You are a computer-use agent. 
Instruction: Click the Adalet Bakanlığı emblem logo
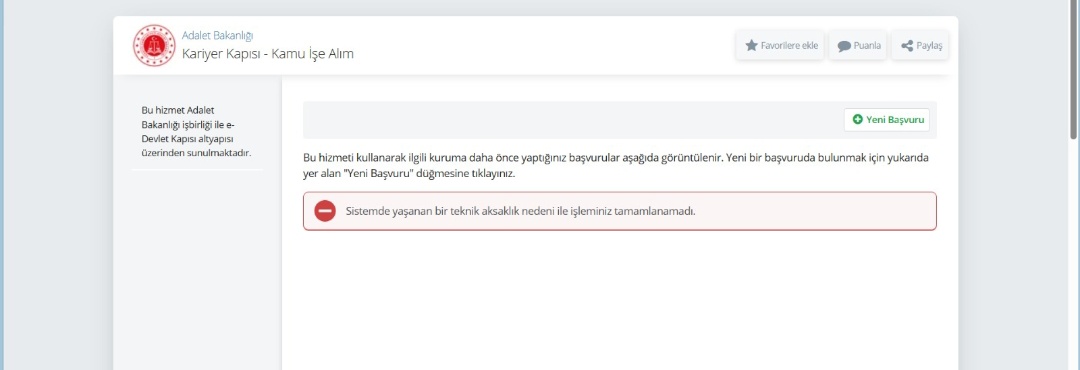click(154, 45)
